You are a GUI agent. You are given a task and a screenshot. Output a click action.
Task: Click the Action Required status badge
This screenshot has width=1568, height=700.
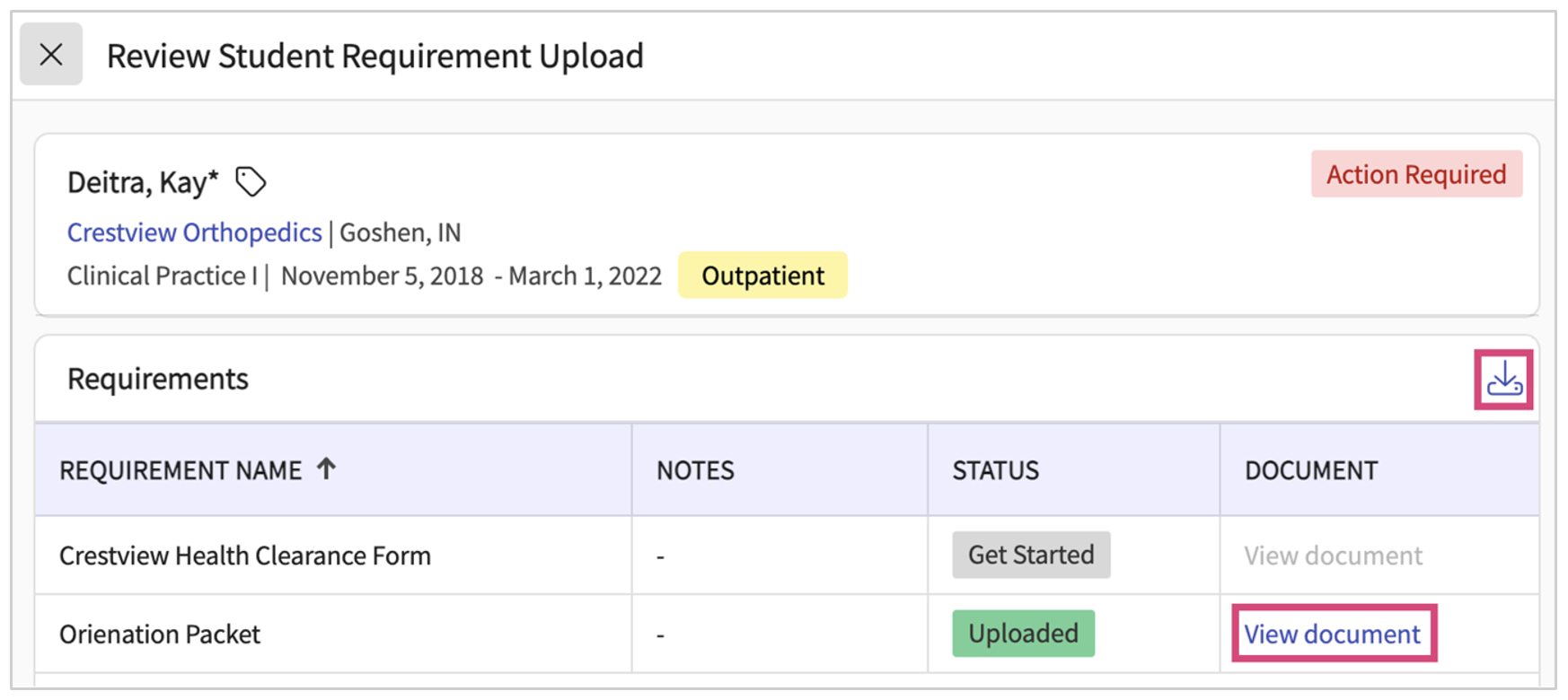(x=1415, y=174)
